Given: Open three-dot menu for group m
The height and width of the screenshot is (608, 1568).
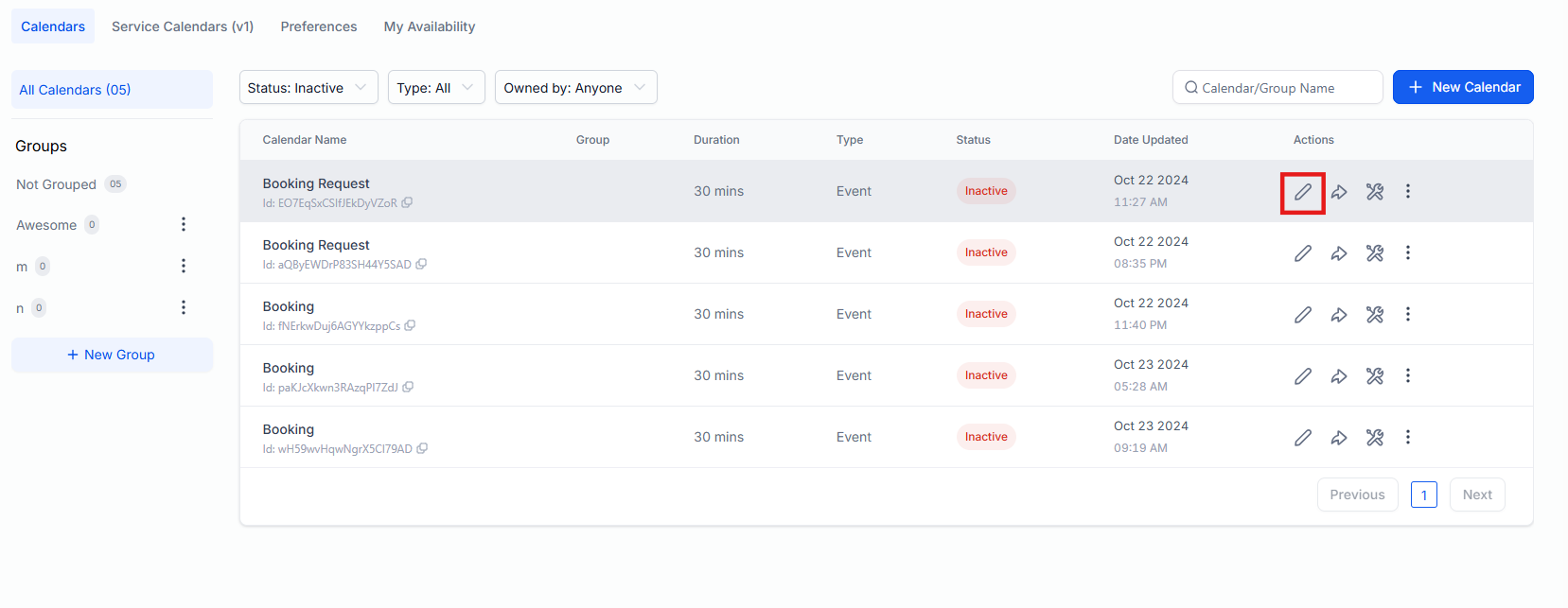Looking at the screenshot, I should click(184, 266).
